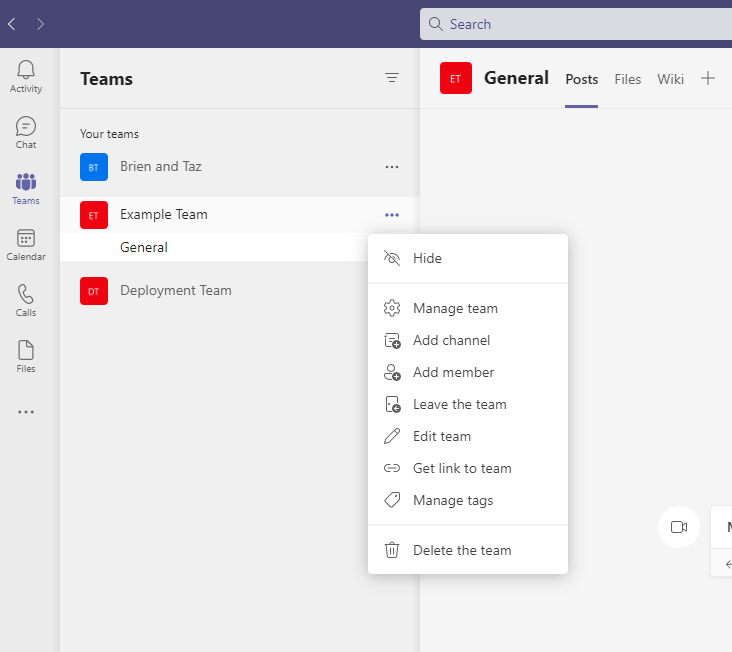Open the Wiki tab

[670, 79]
